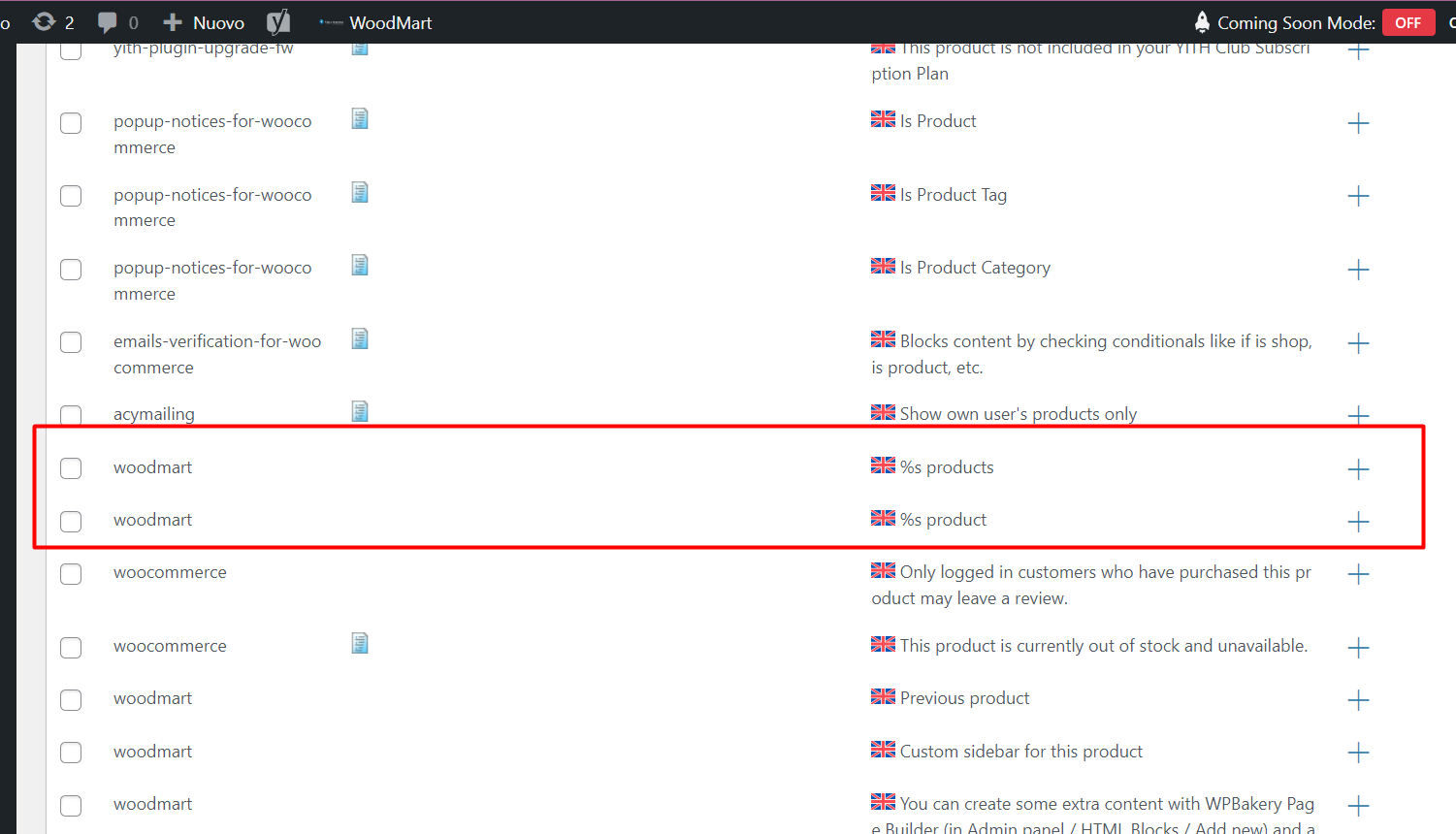Expand translations plus for 'Previous product'
The width and height of the screenshot is (1456, 834).
pyautogui.click(x=1358, y=700)
